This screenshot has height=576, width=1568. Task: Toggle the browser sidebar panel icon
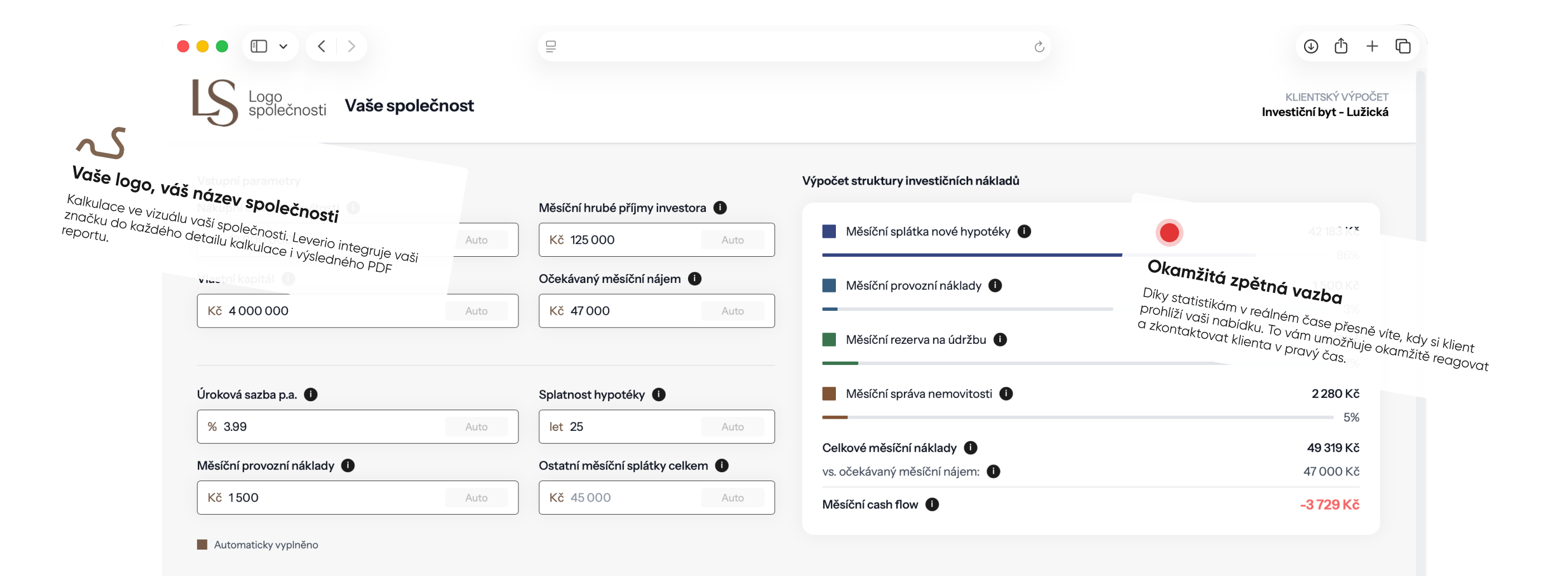[259, 46]
